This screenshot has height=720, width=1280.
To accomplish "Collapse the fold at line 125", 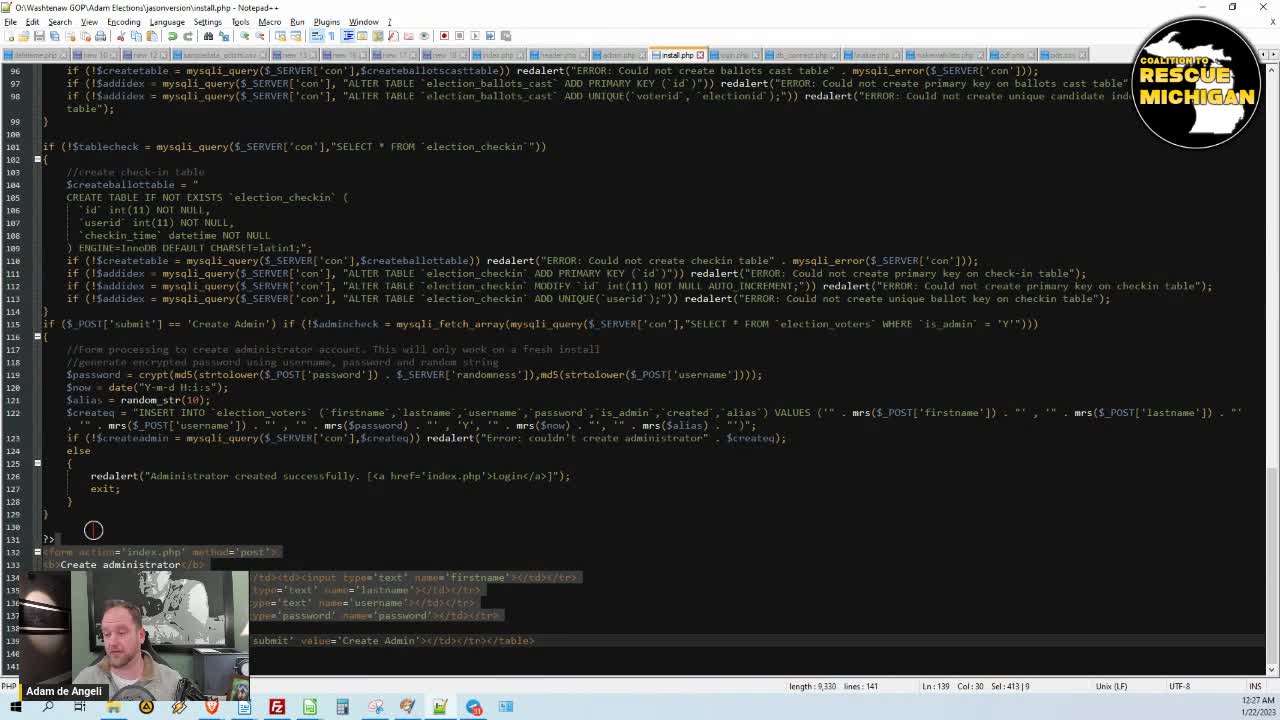I will click(37, 463).
